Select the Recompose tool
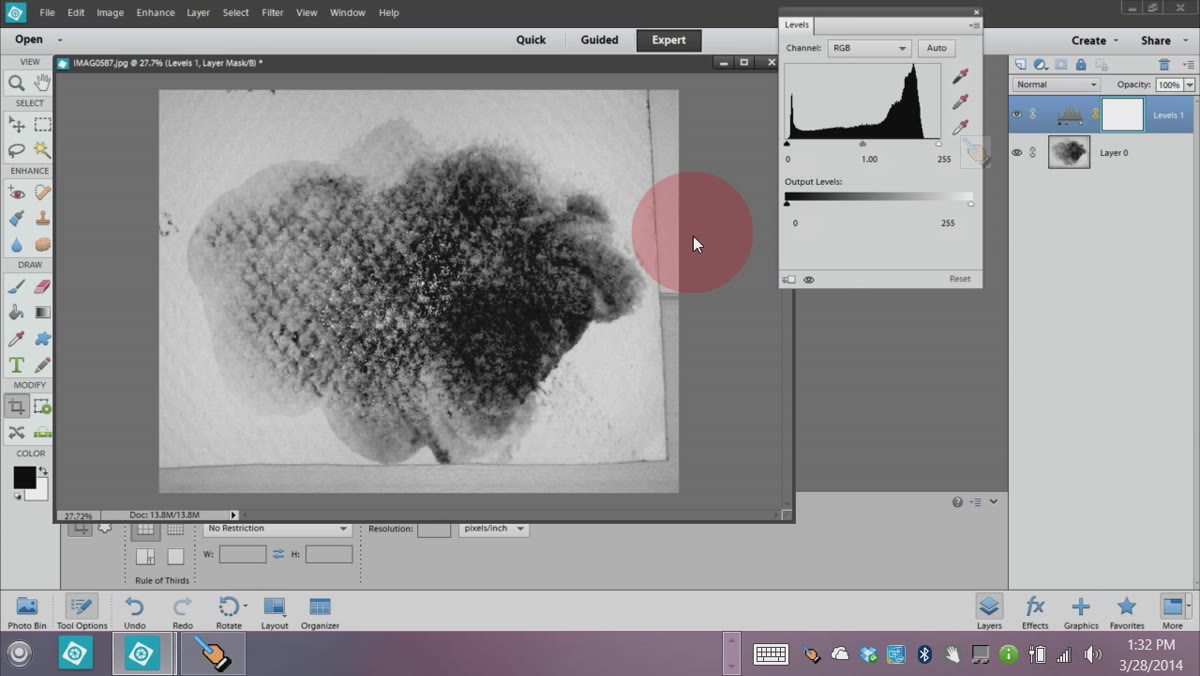The height and width of the screenshot is (676, 1200). (x=42, y=406)
